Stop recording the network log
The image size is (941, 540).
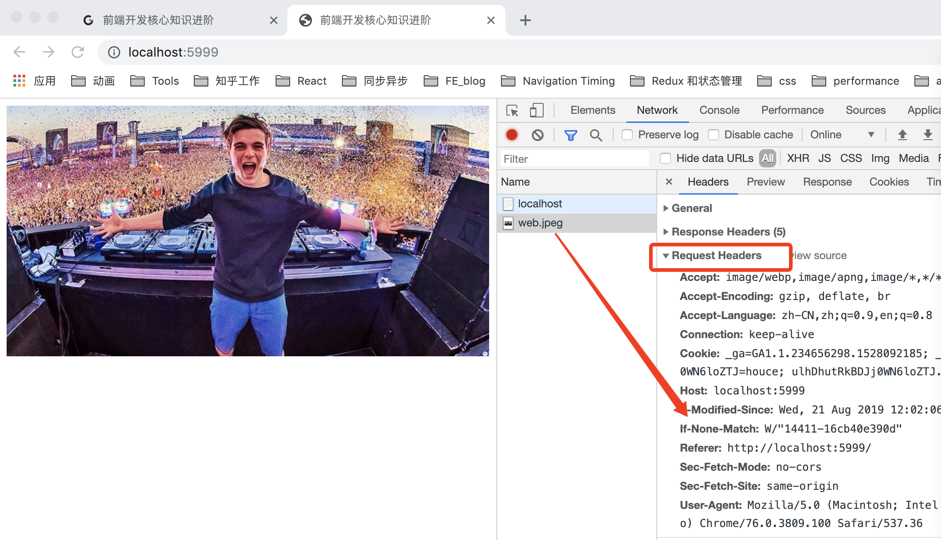coord(512,135)
